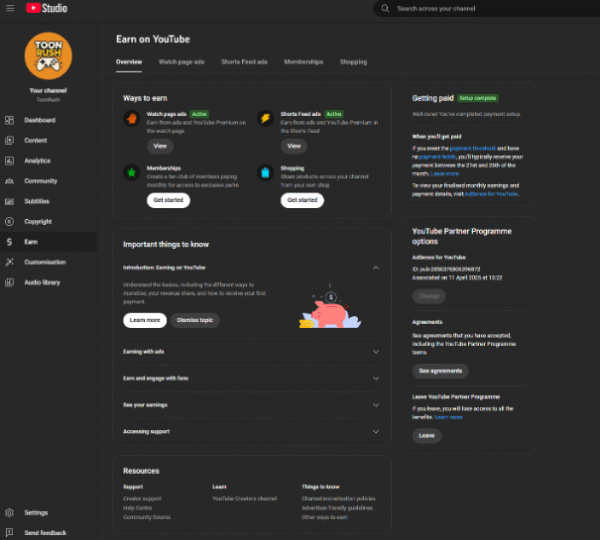Click the greyed Change button

click(429, 296)
